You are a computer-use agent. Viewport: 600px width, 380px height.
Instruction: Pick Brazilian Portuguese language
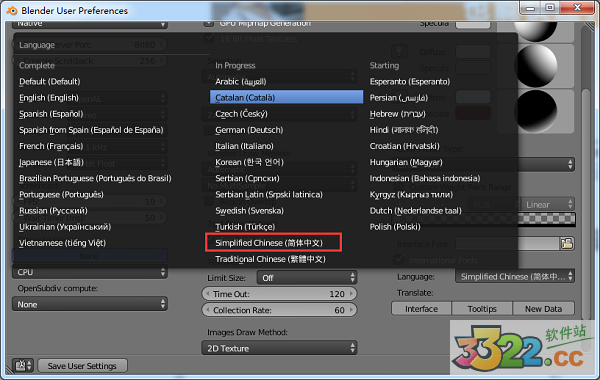click(95, 178)
